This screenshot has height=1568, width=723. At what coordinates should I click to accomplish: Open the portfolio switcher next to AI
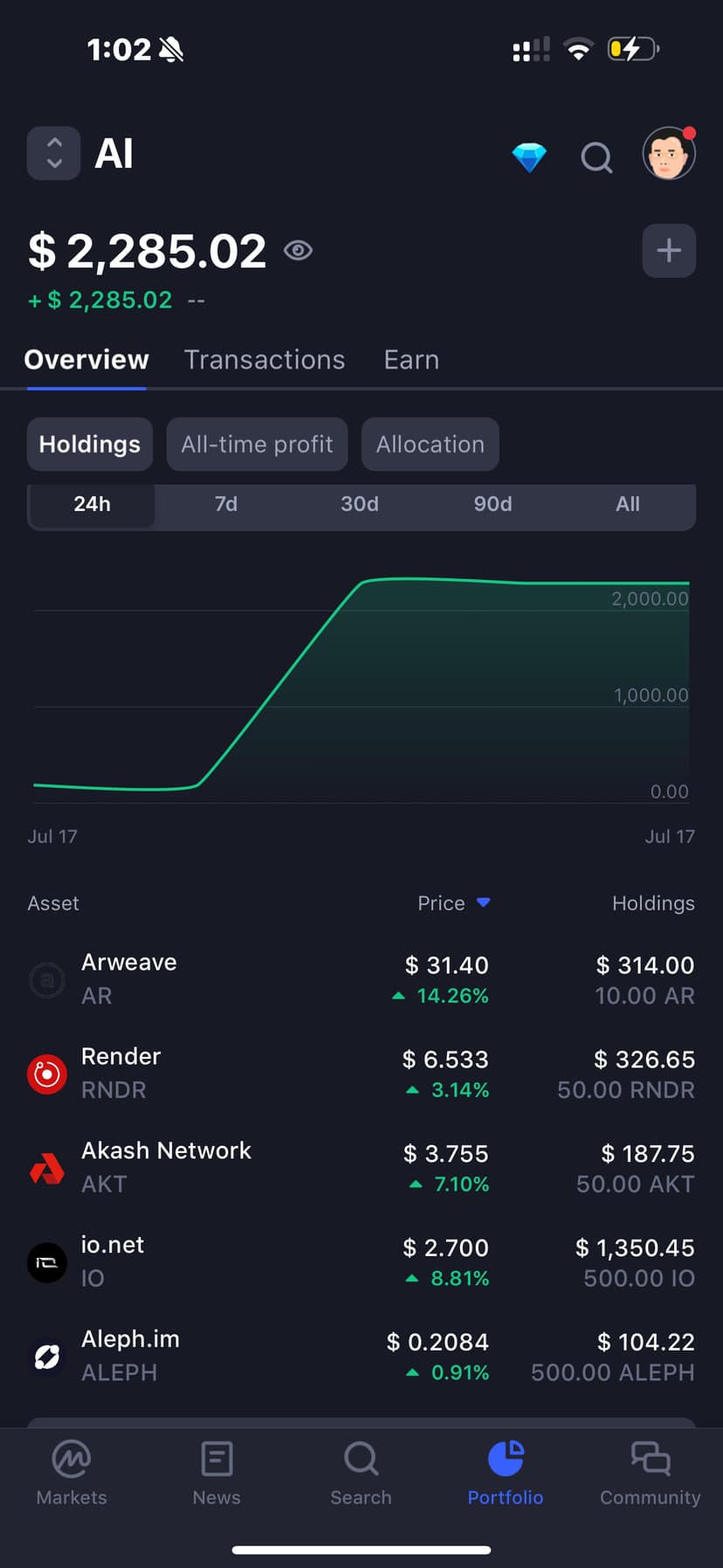point(54,154)
